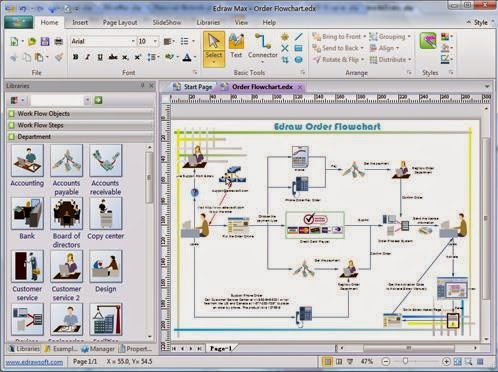Image resolution: width=498 pixels, height=372 pixels.
Task: Select the Bank shape
Action: point(27,213)
